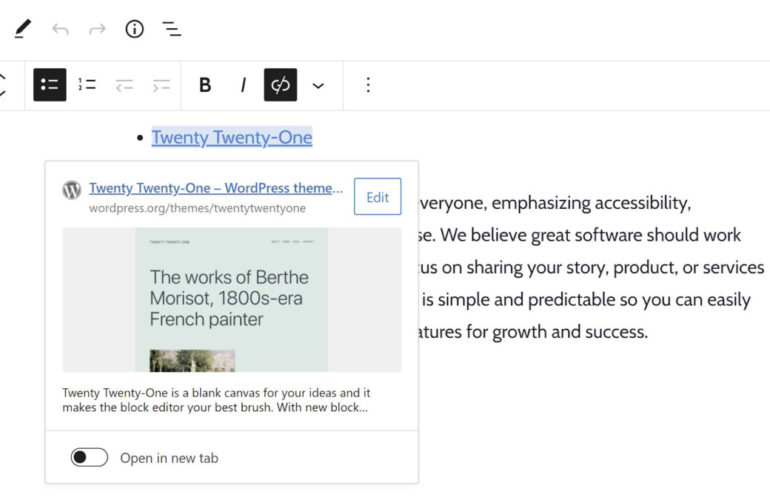Convert to numbered list
This screenshot has width=770, height=500.
click(x=87, y=85)
